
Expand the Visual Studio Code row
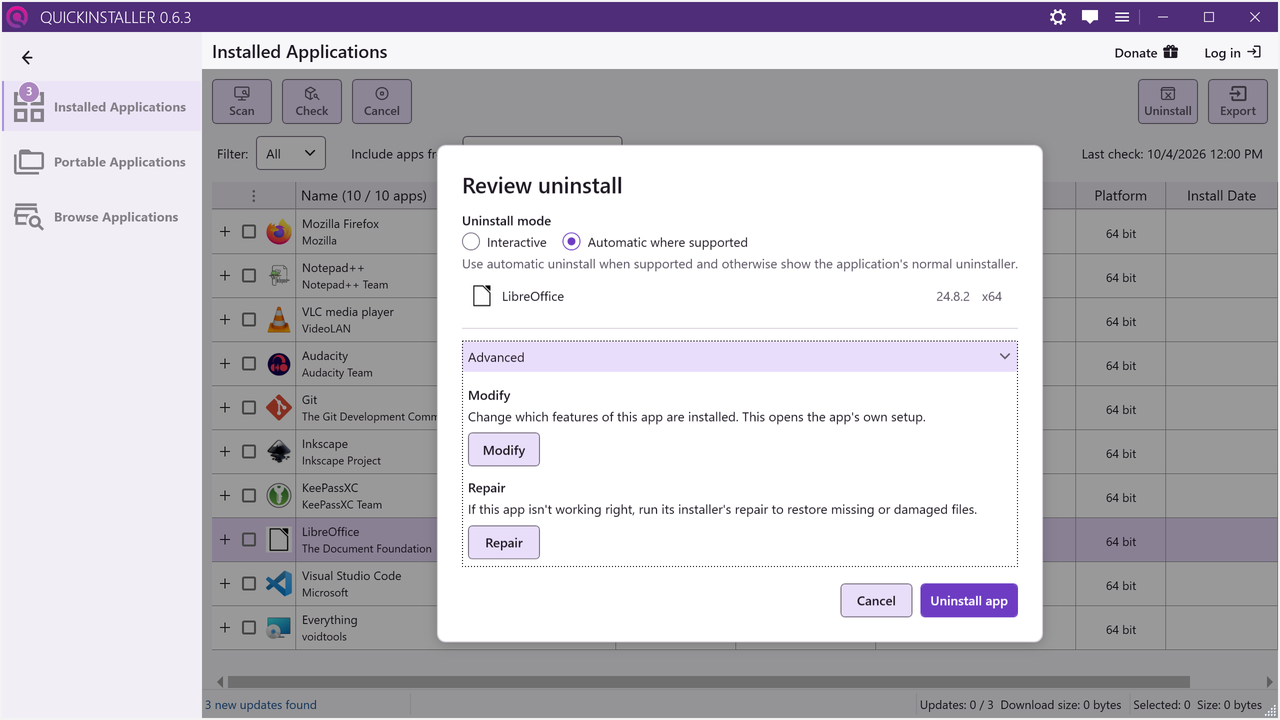click(x=225, y=584)
